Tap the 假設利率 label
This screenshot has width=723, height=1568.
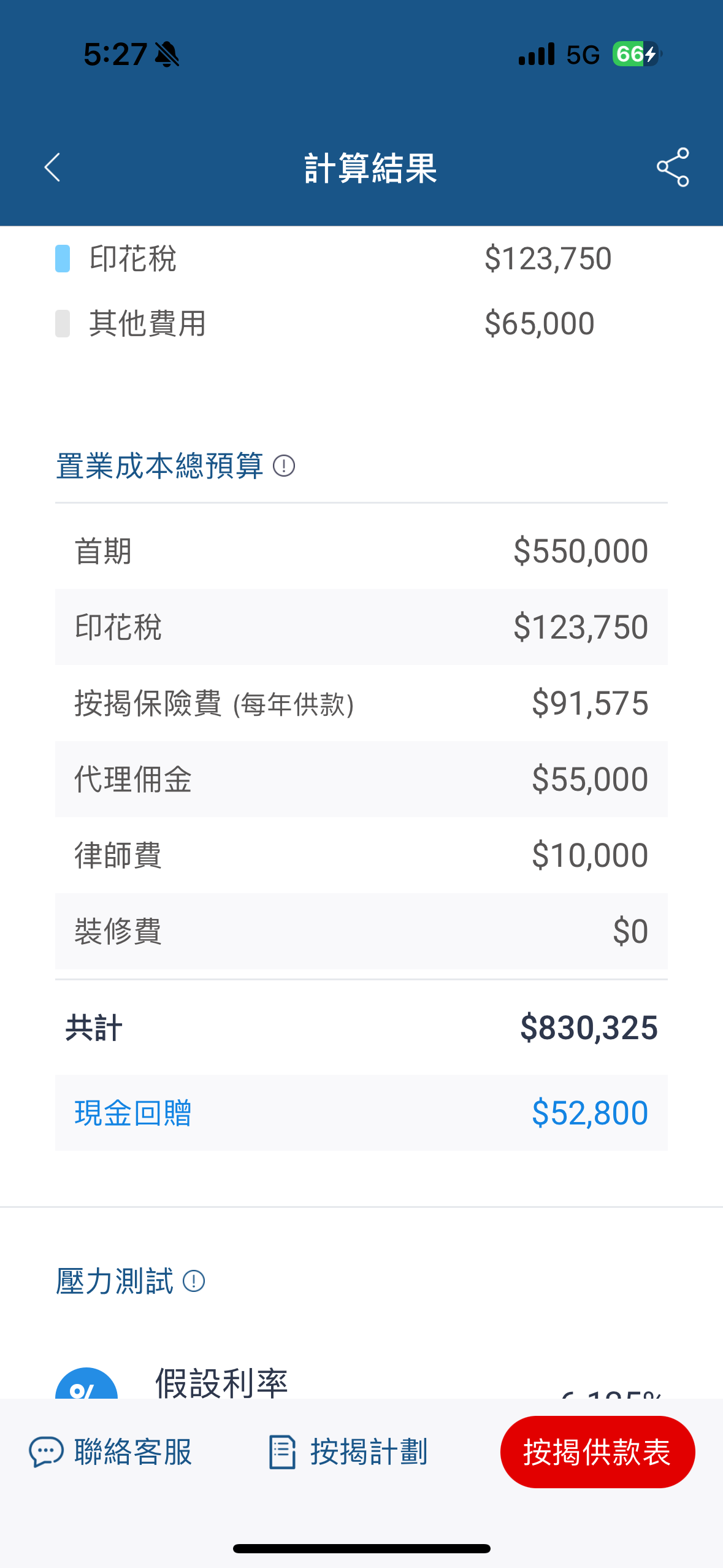[221, 1383]
